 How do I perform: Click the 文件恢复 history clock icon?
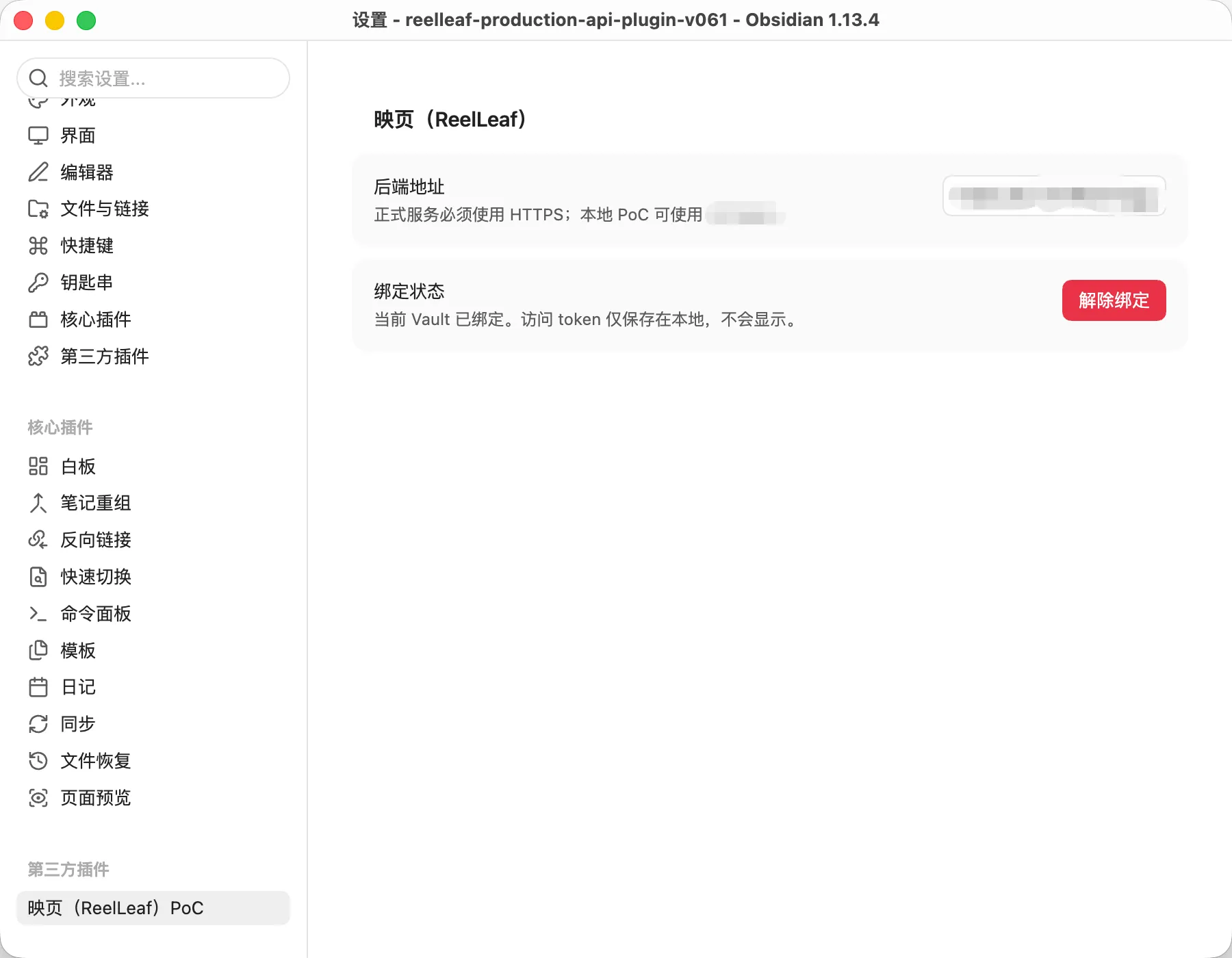pyautogui.click(x=38, y=761)
